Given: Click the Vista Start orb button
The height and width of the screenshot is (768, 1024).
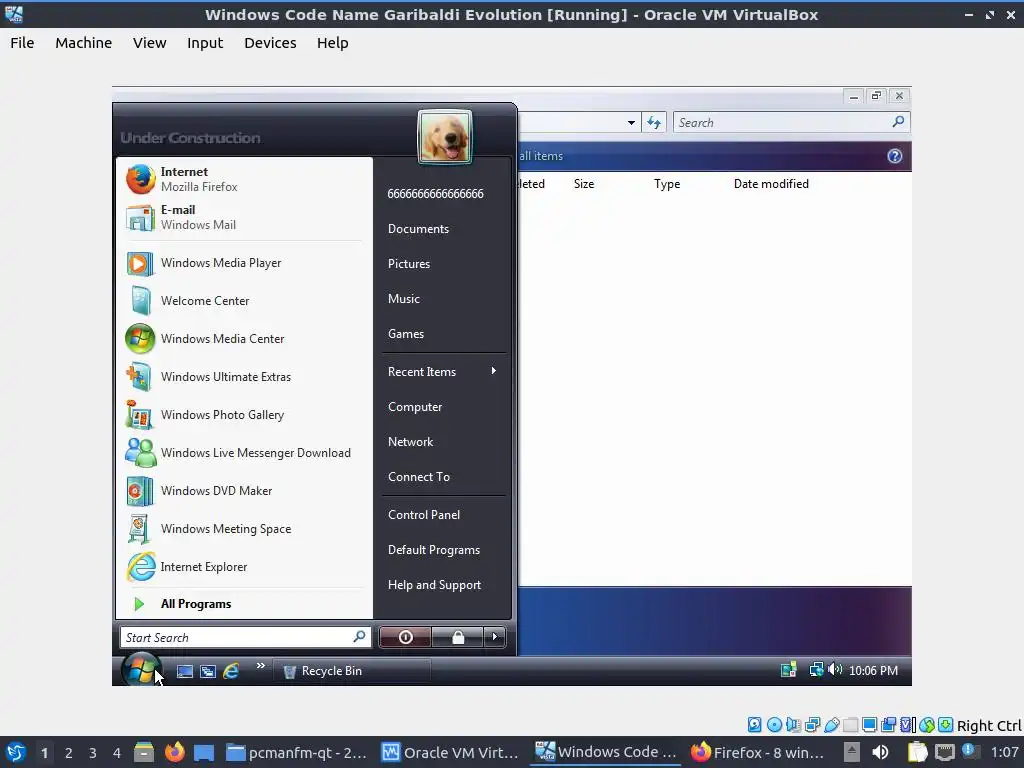Looking at the screenshot, I should pos(140,669).
